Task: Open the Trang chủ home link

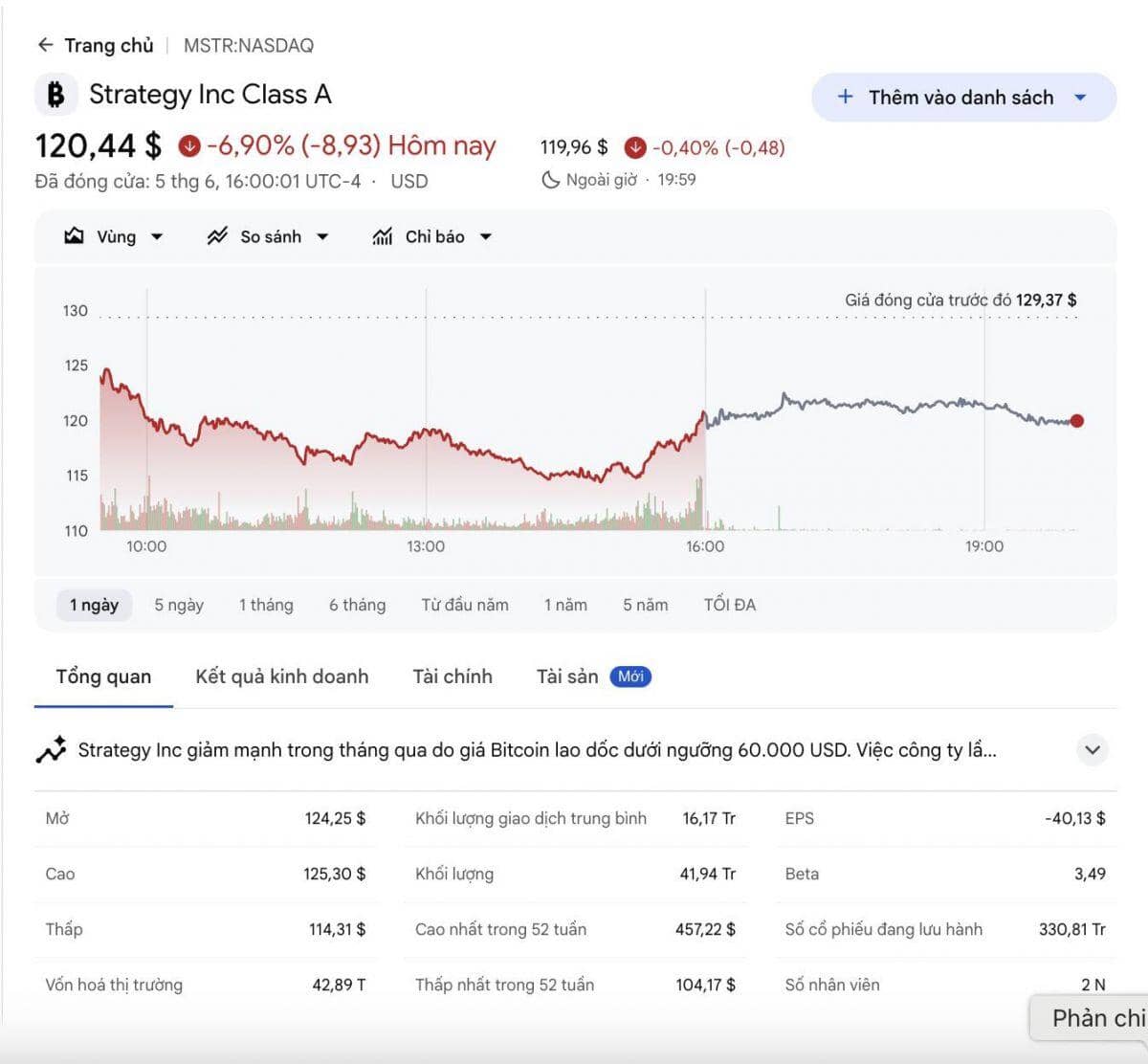Action: pyautogui.click(x=108, y=45)
